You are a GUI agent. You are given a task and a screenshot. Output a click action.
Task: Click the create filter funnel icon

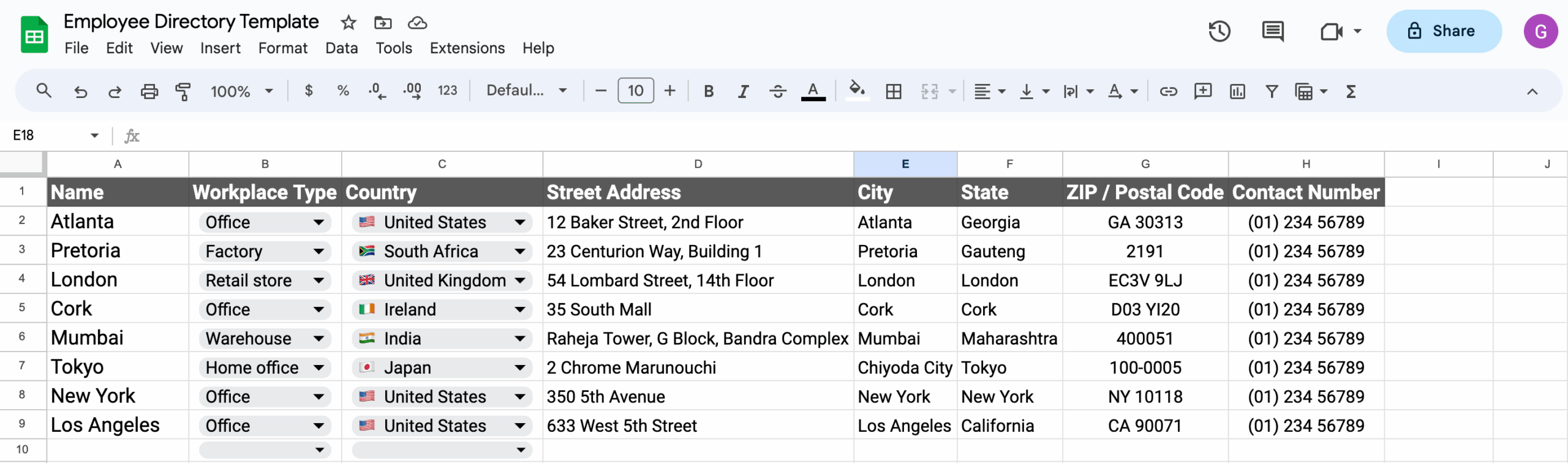[1272, 91]
